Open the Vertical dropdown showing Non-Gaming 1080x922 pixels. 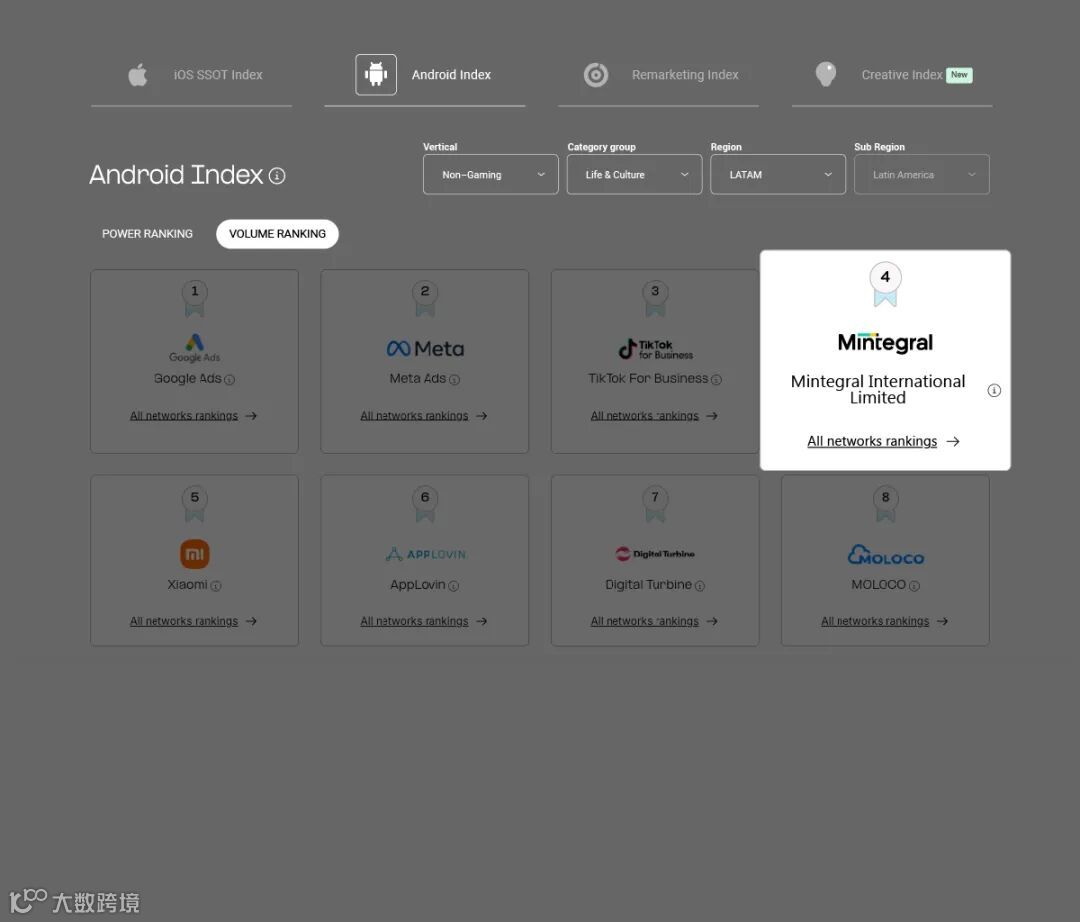[x=490, y=174]
